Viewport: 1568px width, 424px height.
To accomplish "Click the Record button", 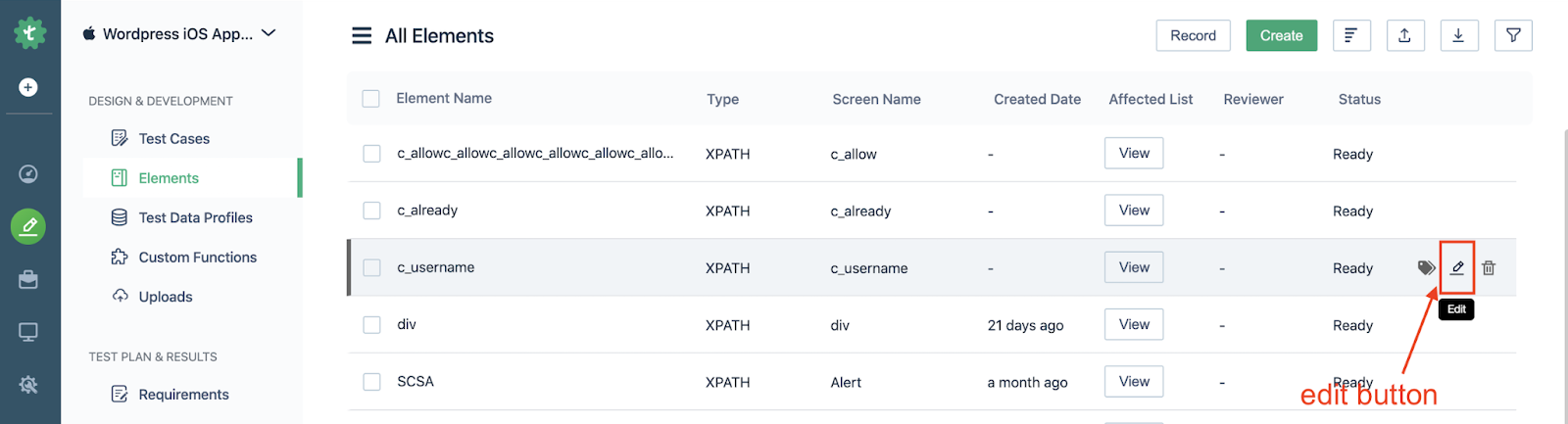I will pos(1193,35).
